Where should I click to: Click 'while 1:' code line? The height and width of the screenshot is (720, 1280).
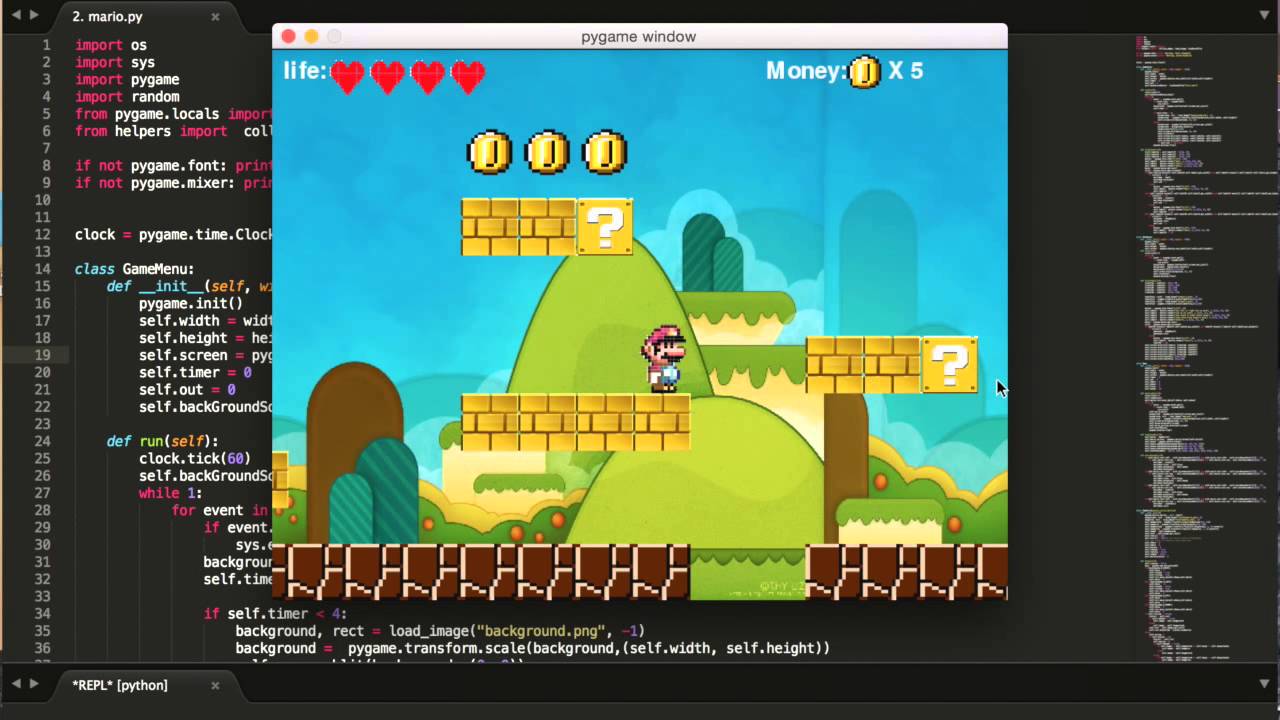coord(170,492)
